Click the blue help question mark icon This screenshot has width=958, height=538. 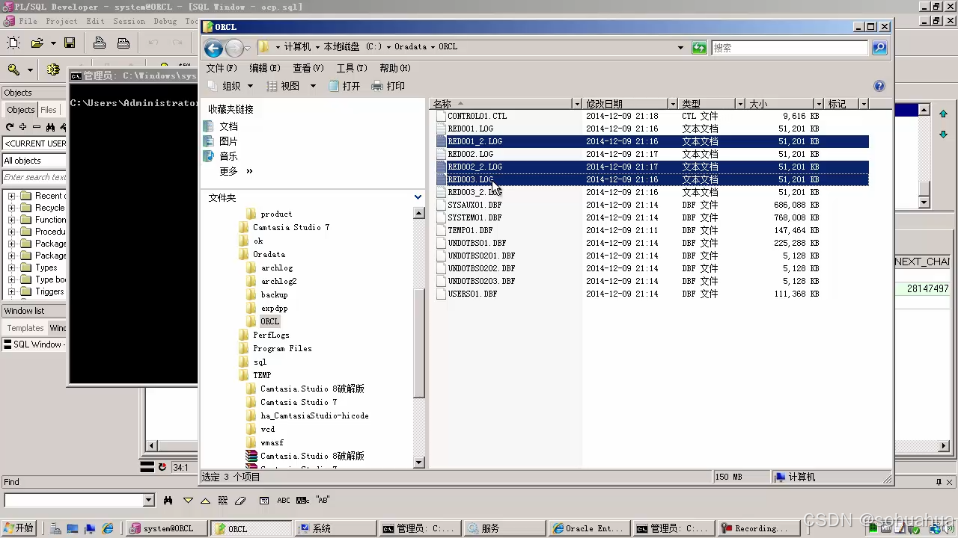click(879, 86)
